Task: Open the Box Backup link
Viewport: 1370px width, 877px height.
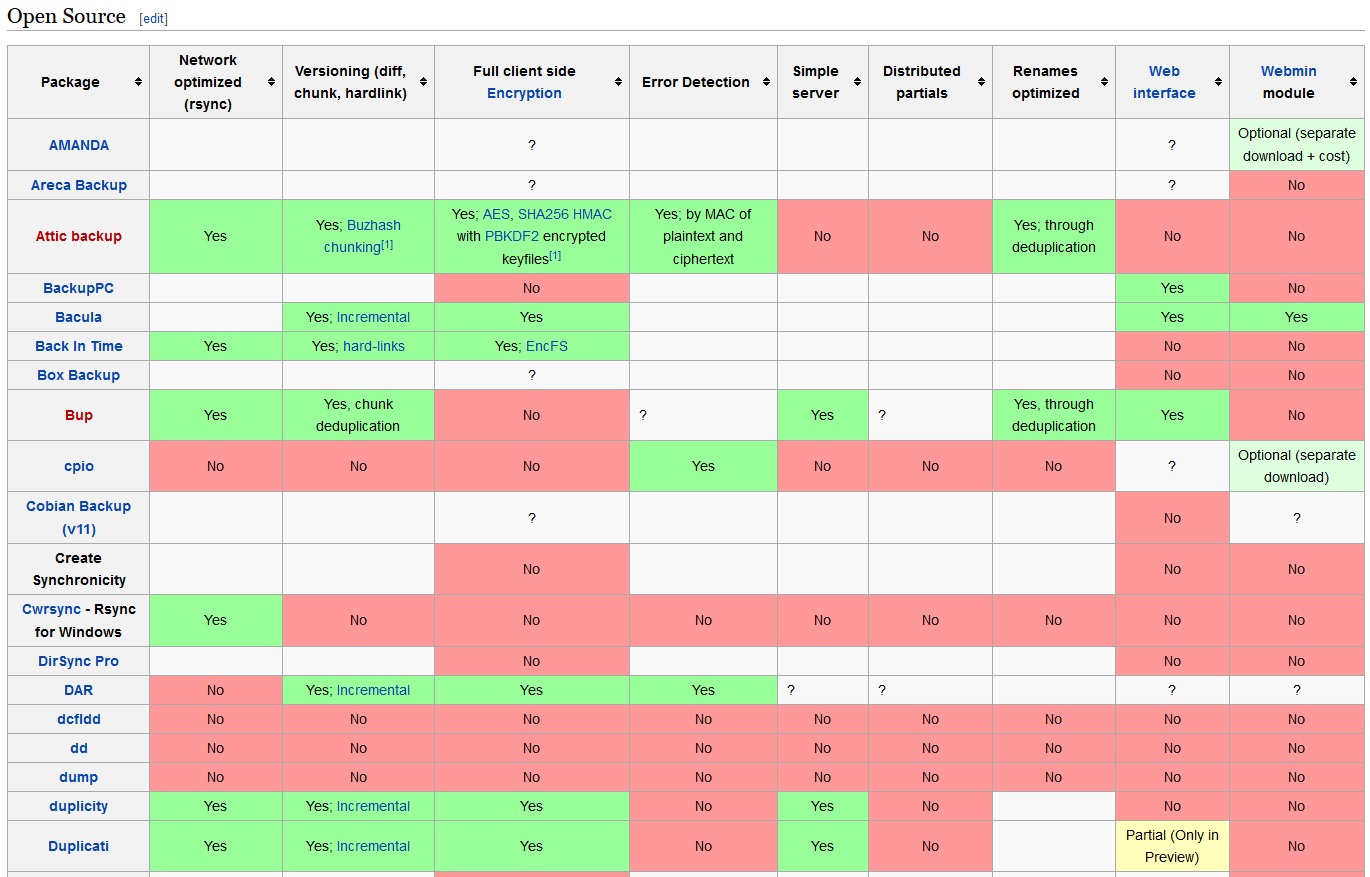Action: pos(79,375)
